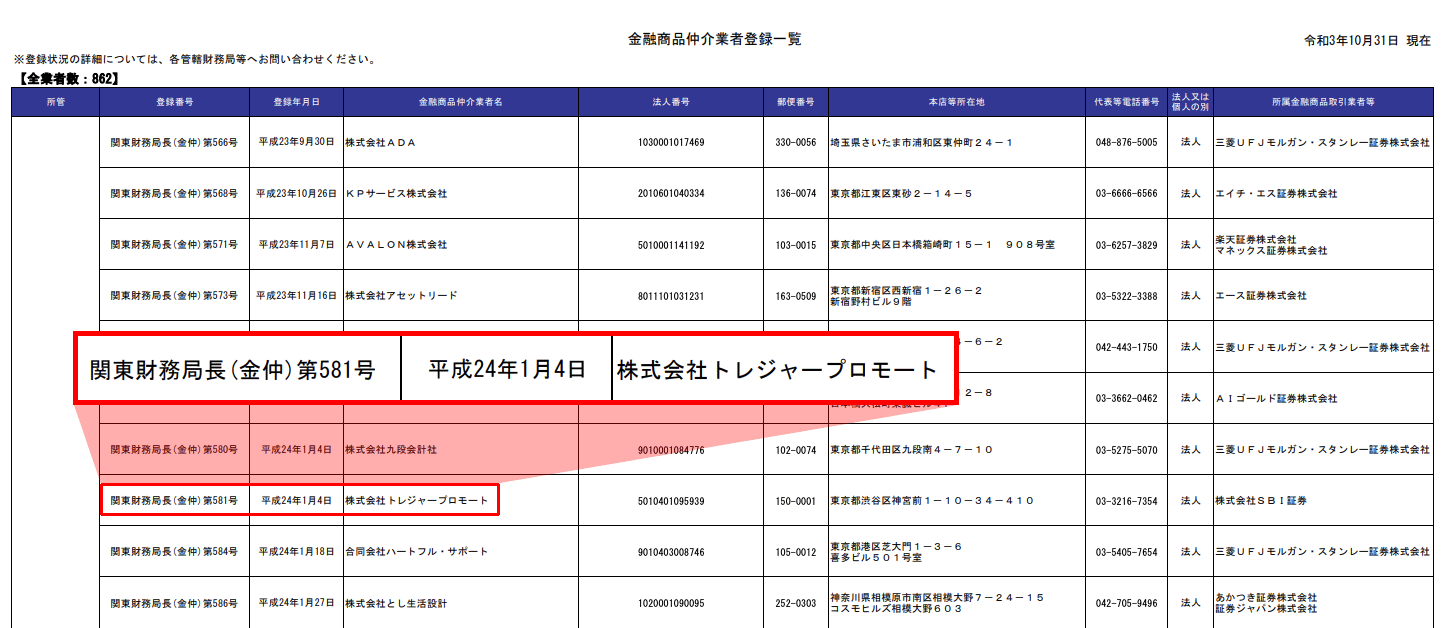Click the 株式会社とし生活設計 name cell
1446x628 pixels.
396,603
